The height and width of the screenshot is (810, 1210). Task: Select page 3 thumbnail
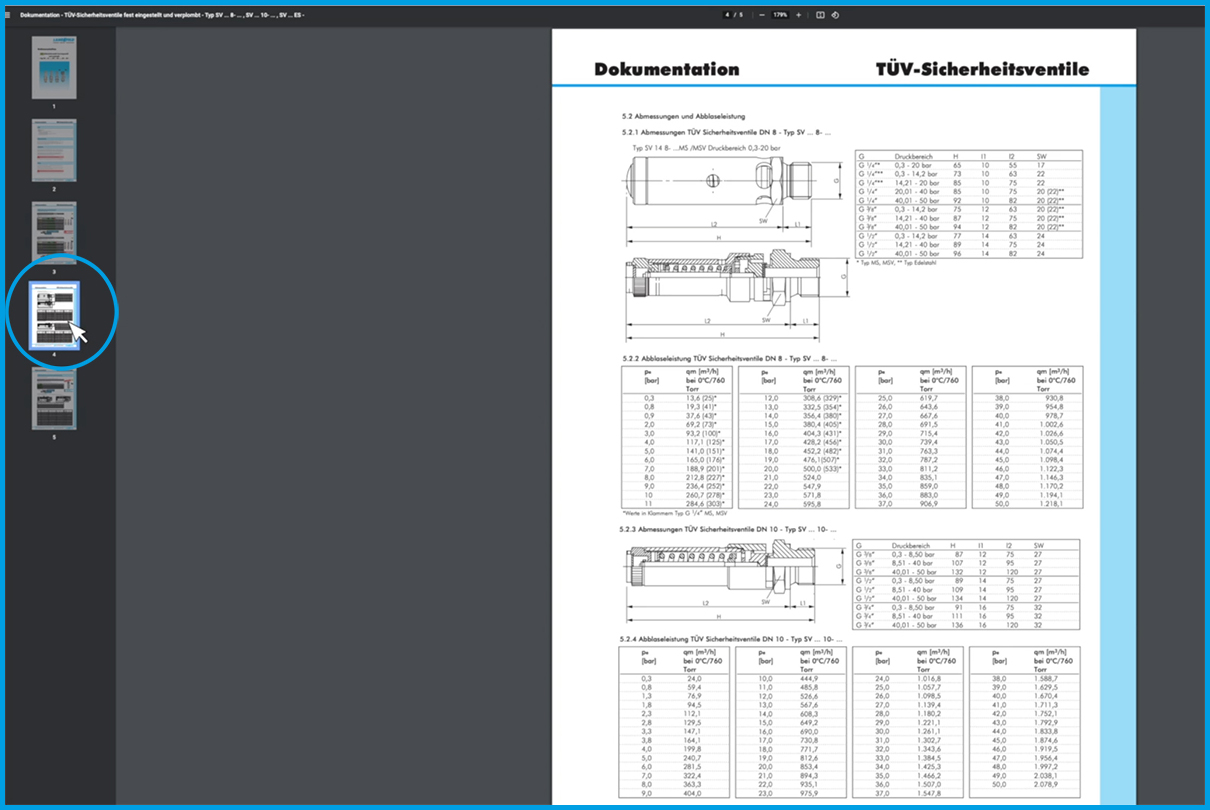(54, 233)
